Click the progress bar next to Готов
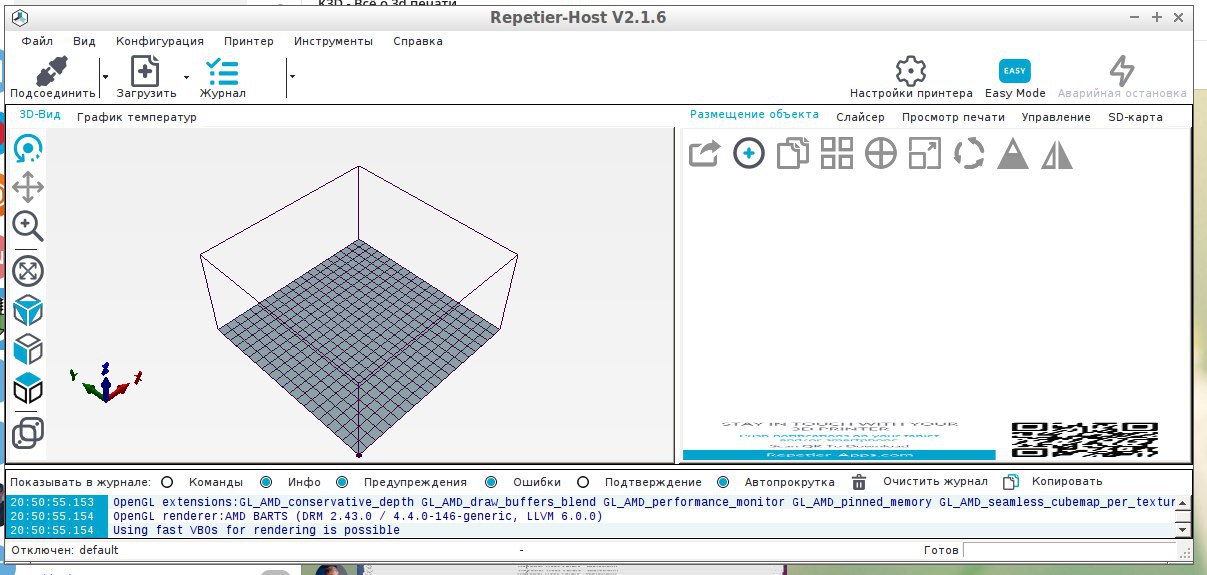 [1068, 551]
